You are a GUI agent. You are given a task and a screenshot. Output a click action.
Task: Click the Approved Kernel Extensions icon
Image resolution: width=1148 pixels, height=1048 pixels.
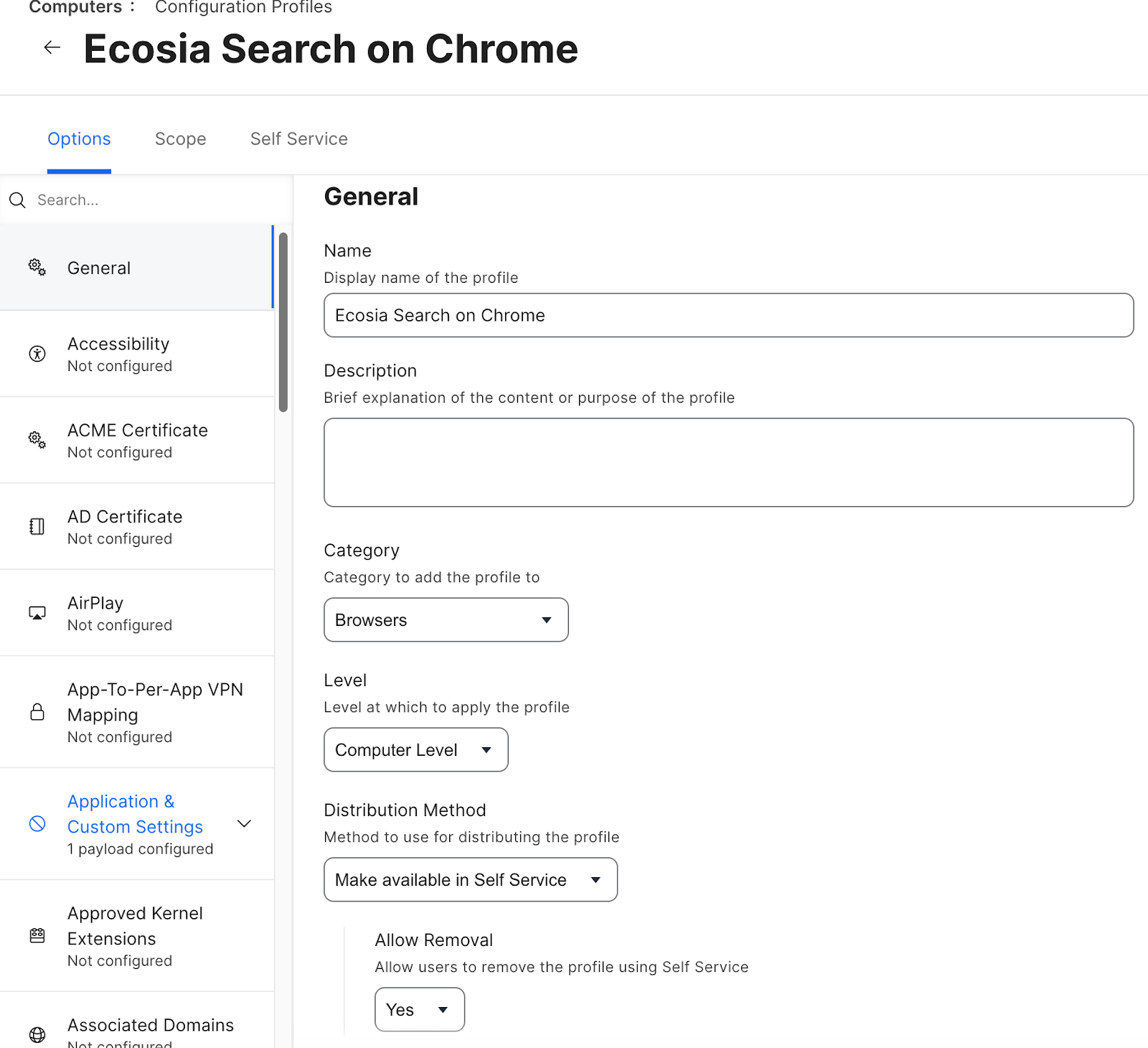click(x=37, y=936)
